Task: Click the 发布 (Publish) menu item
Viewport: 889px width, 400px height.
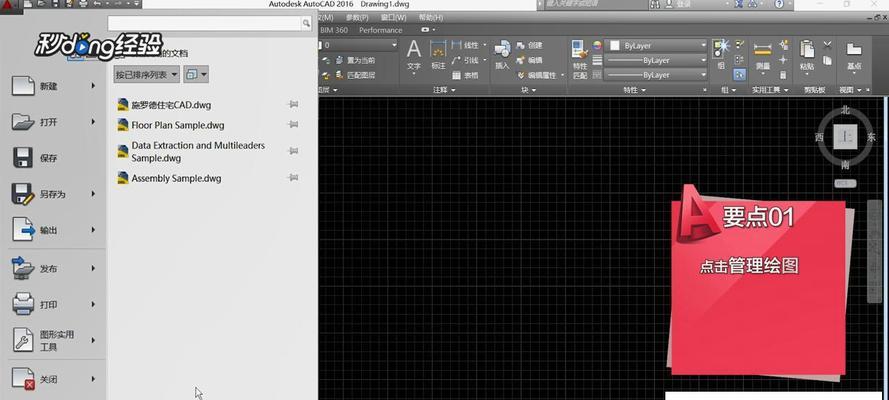Action: point(54,269)
